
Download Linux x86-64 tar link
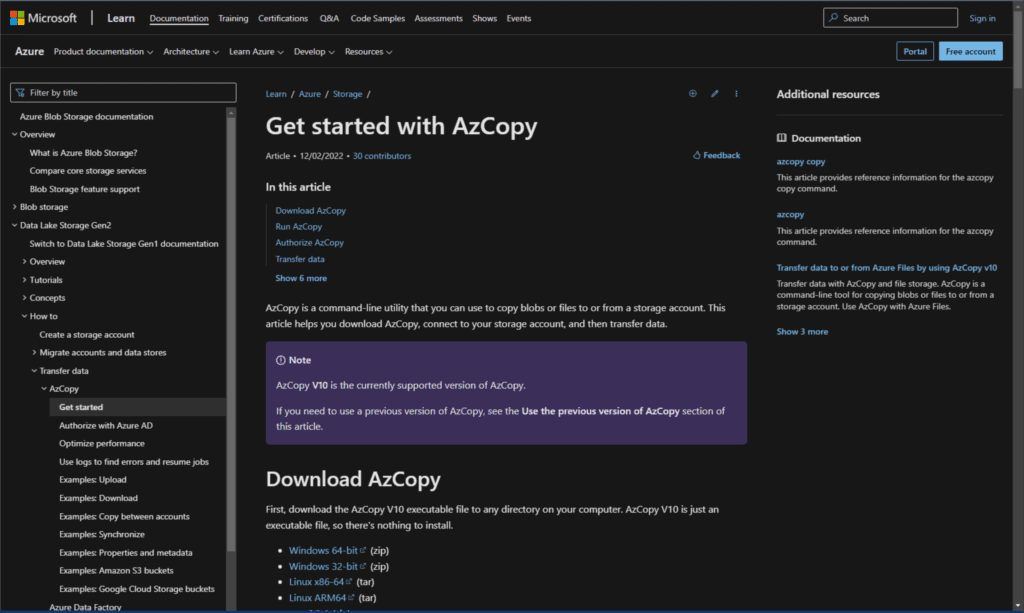[x=320, y=582]
